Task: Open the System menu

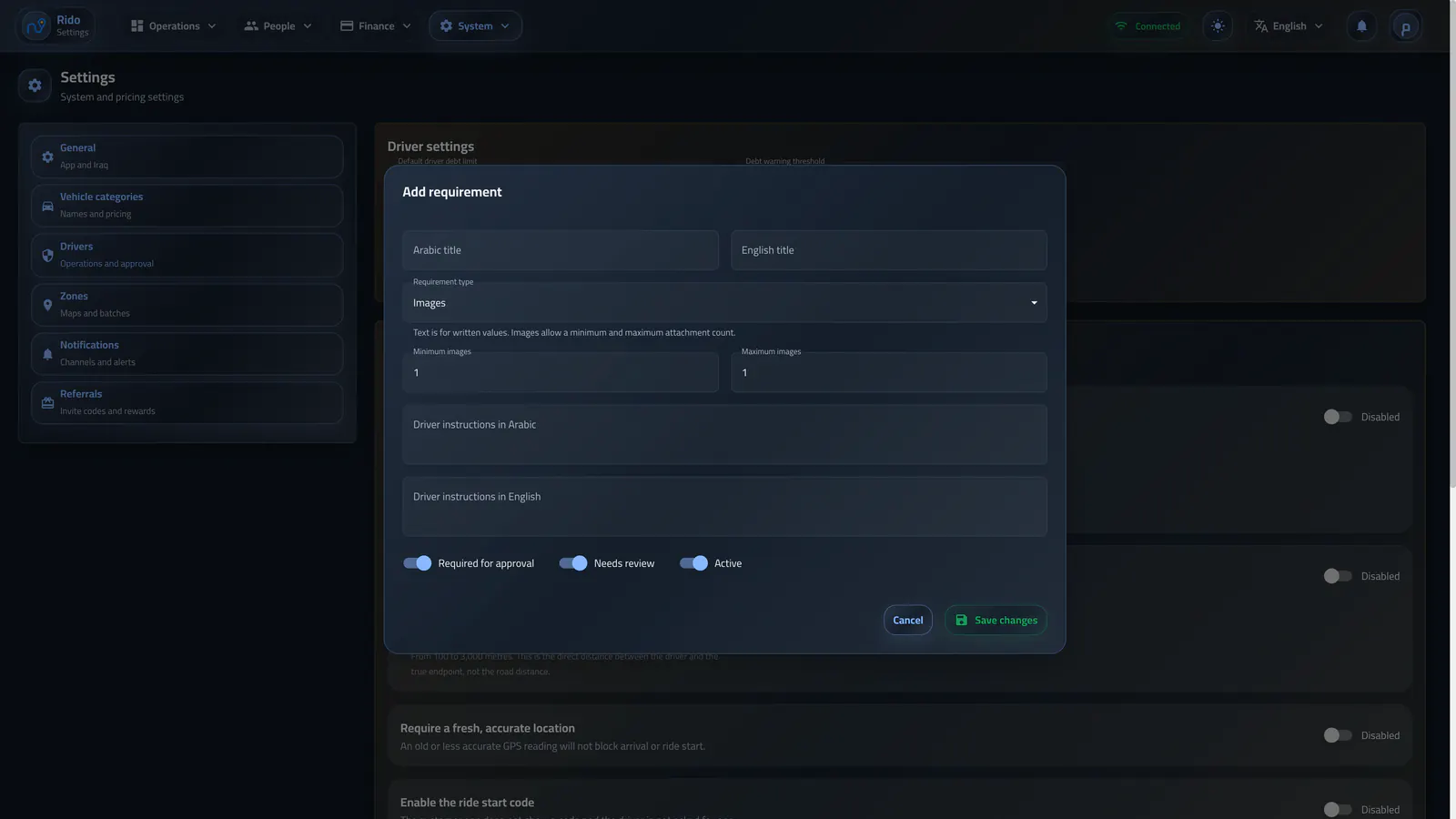Action: pyautogui.click(x=475, y=26)
